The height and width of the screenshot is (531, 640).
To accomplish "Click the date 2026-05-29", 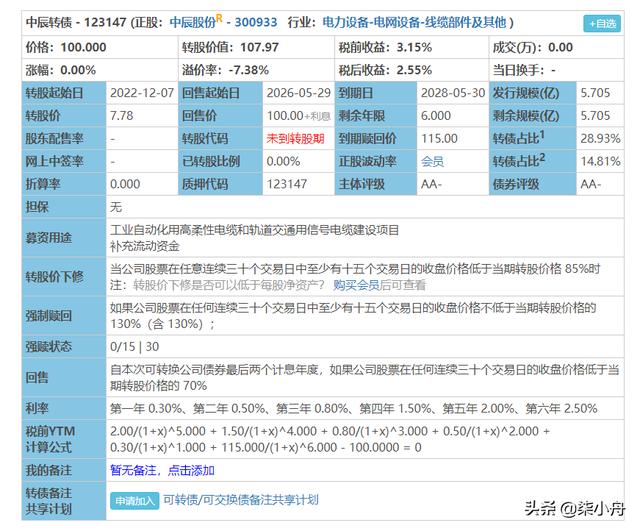I will (x=298, y=93).
